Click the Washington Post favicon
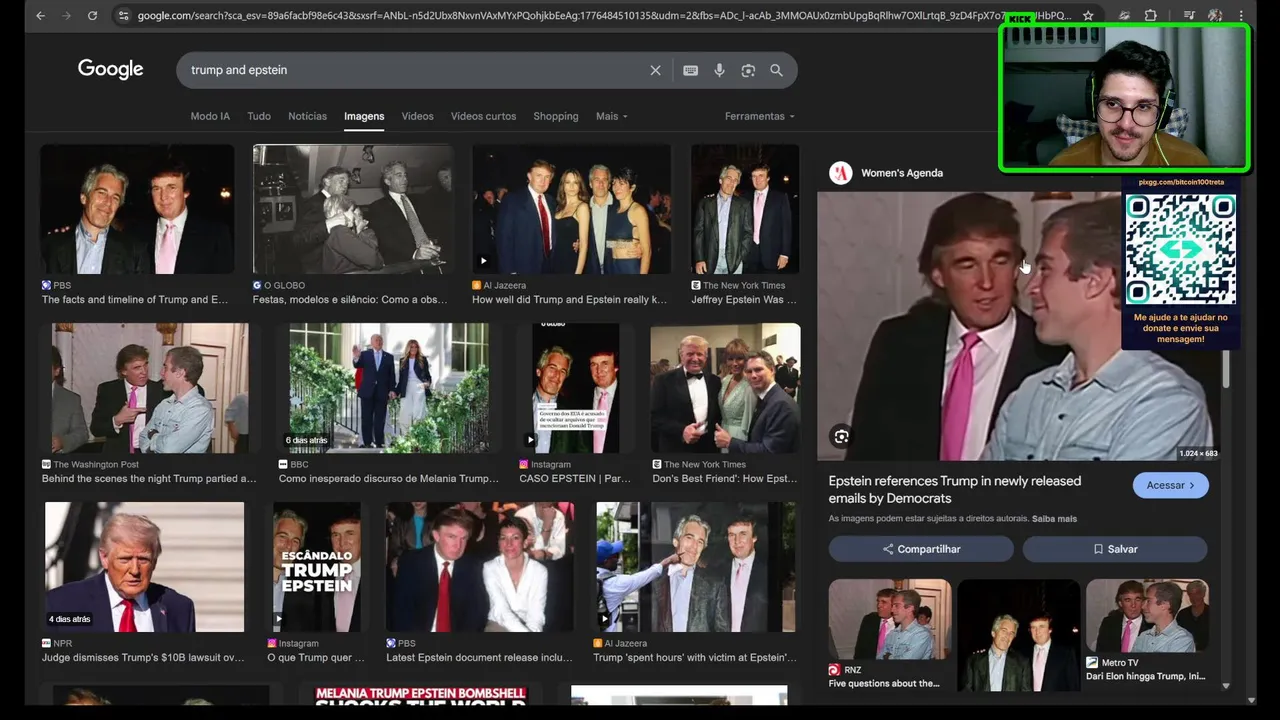The height and width of the screenshot is (720, 1280). click(46, 464)
